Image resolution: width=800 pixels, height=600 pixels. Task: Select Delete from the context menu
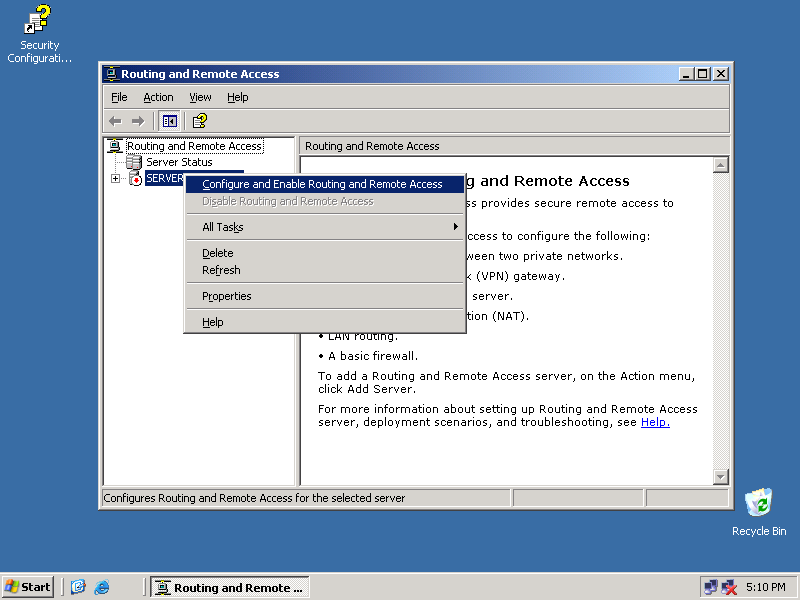coord(324,253)
